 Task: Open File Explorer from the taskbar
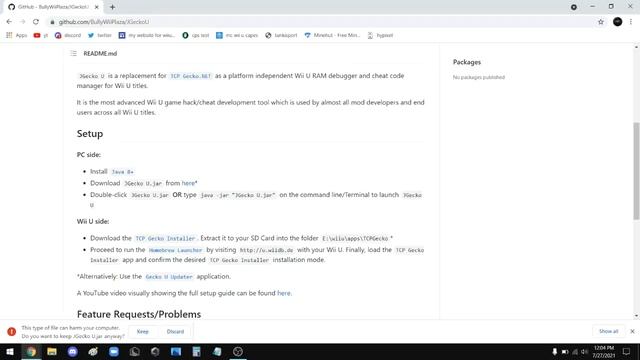(x=52, y=352)
